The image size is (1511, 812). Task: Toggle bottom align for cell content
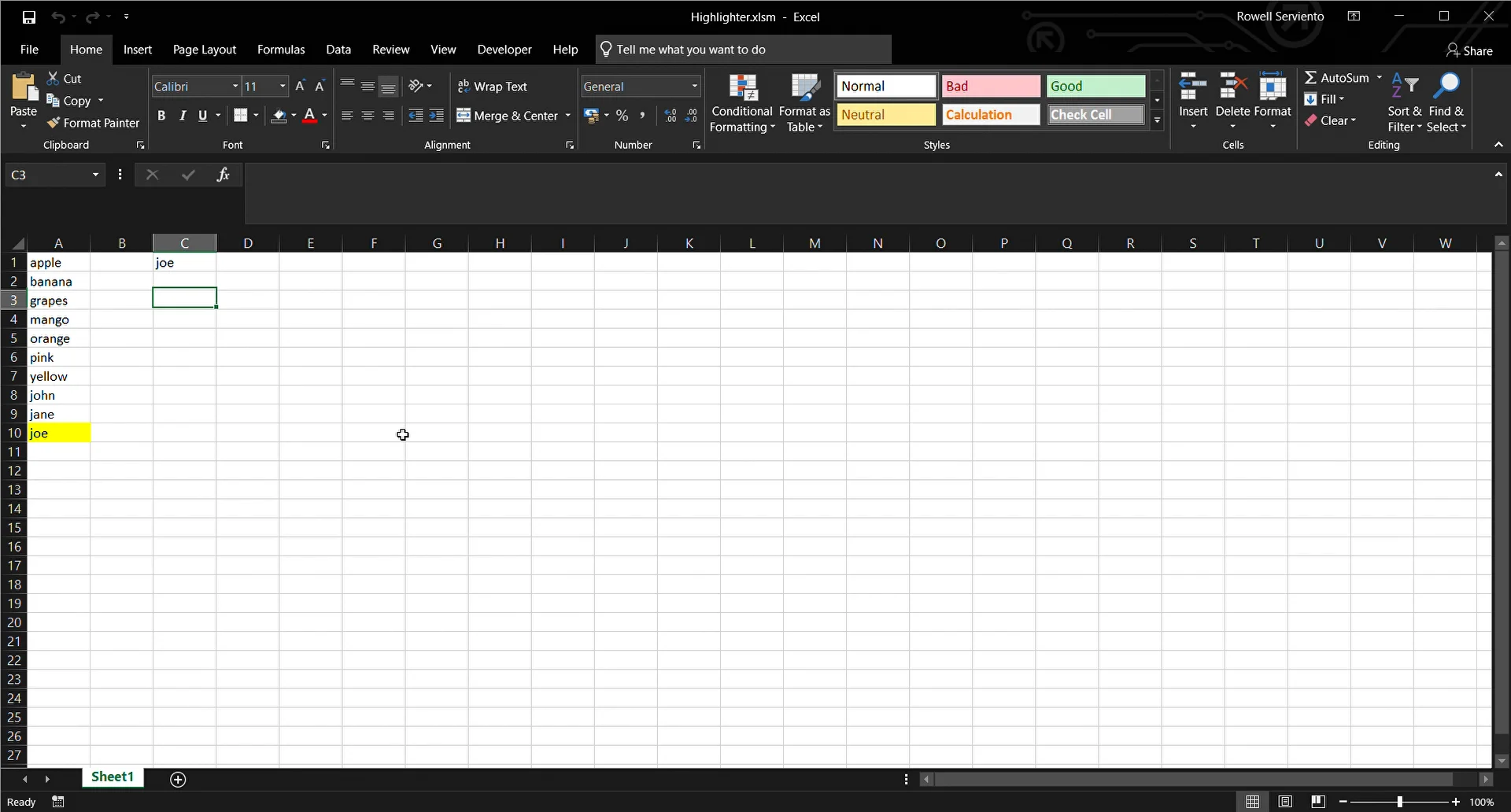point(388,86)
